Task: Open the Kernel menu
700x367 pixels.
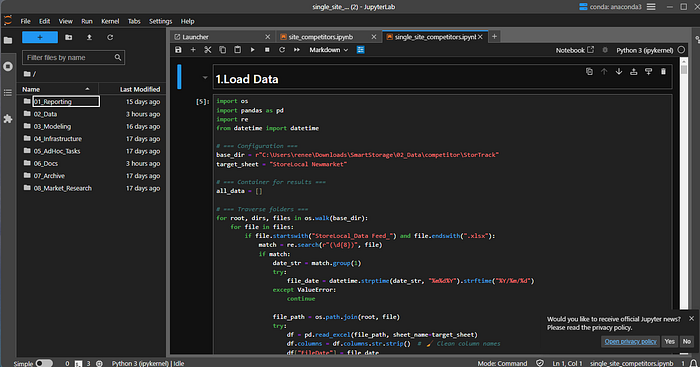Action: [110, 21]
